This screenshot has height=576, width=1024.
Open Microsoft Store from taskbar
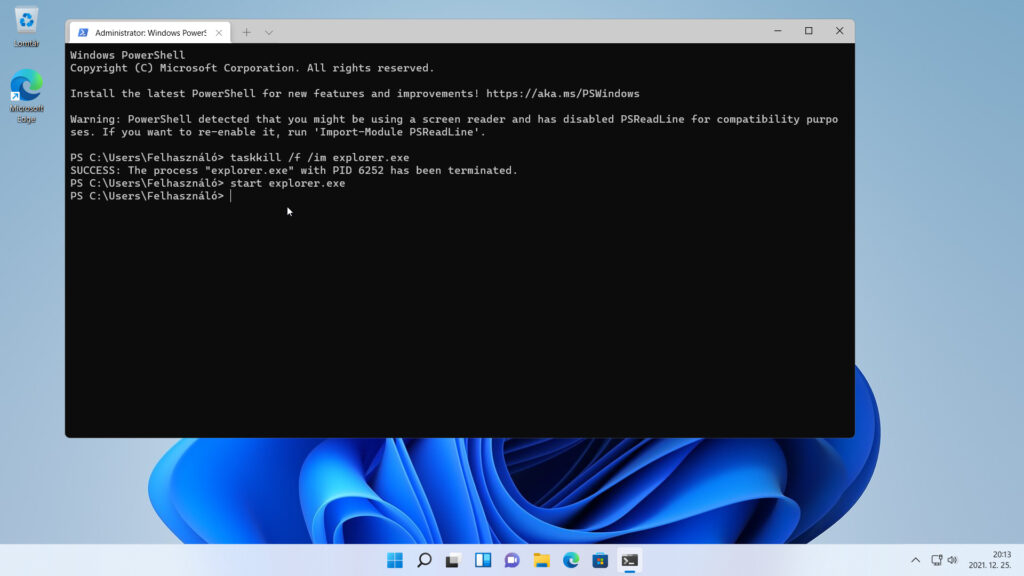(x=600, y=560)
